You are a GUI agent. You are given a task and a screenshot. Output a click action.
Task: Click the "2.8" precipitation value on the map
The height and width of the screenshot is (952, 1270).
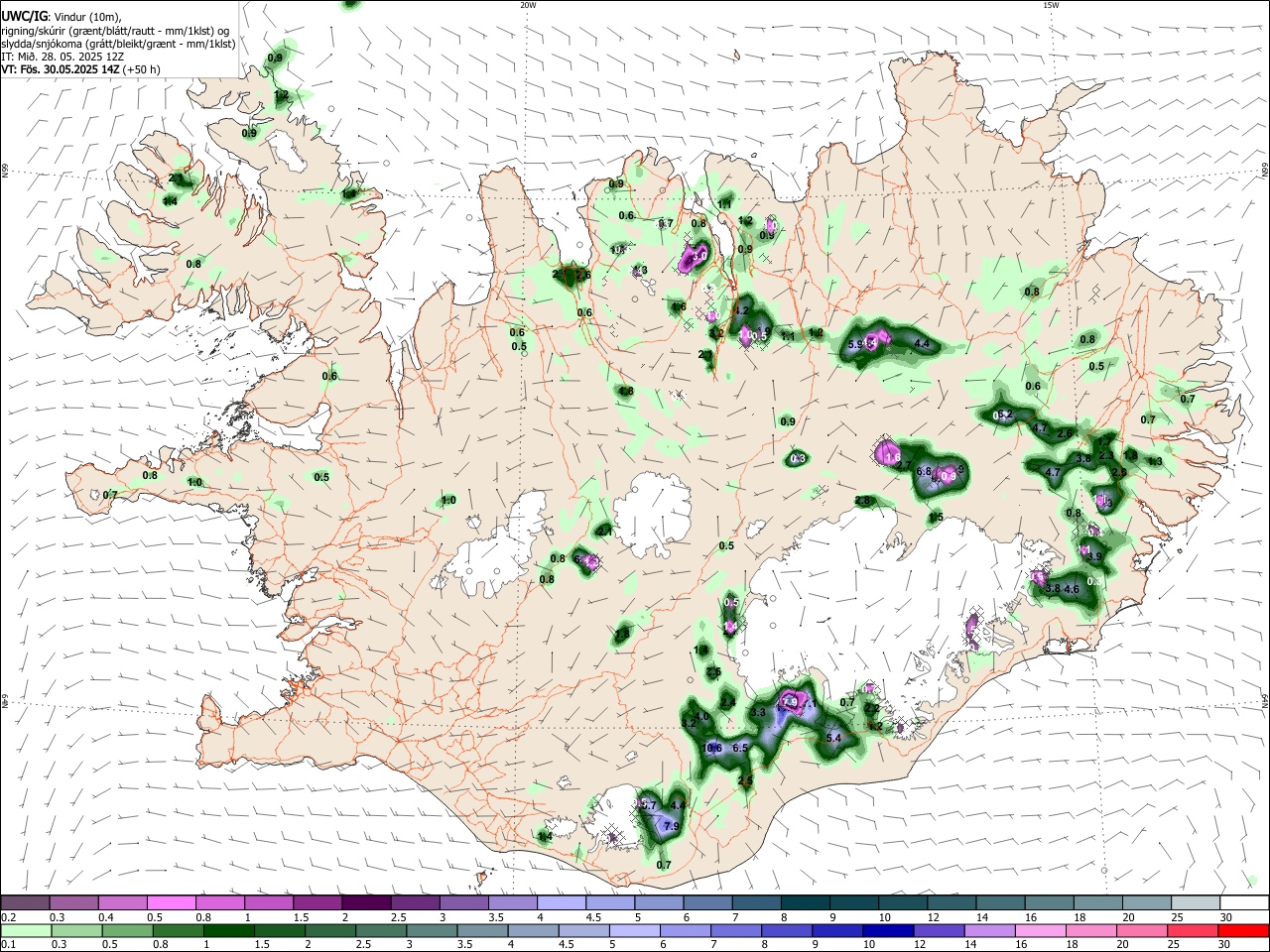[x=862, y=500]
